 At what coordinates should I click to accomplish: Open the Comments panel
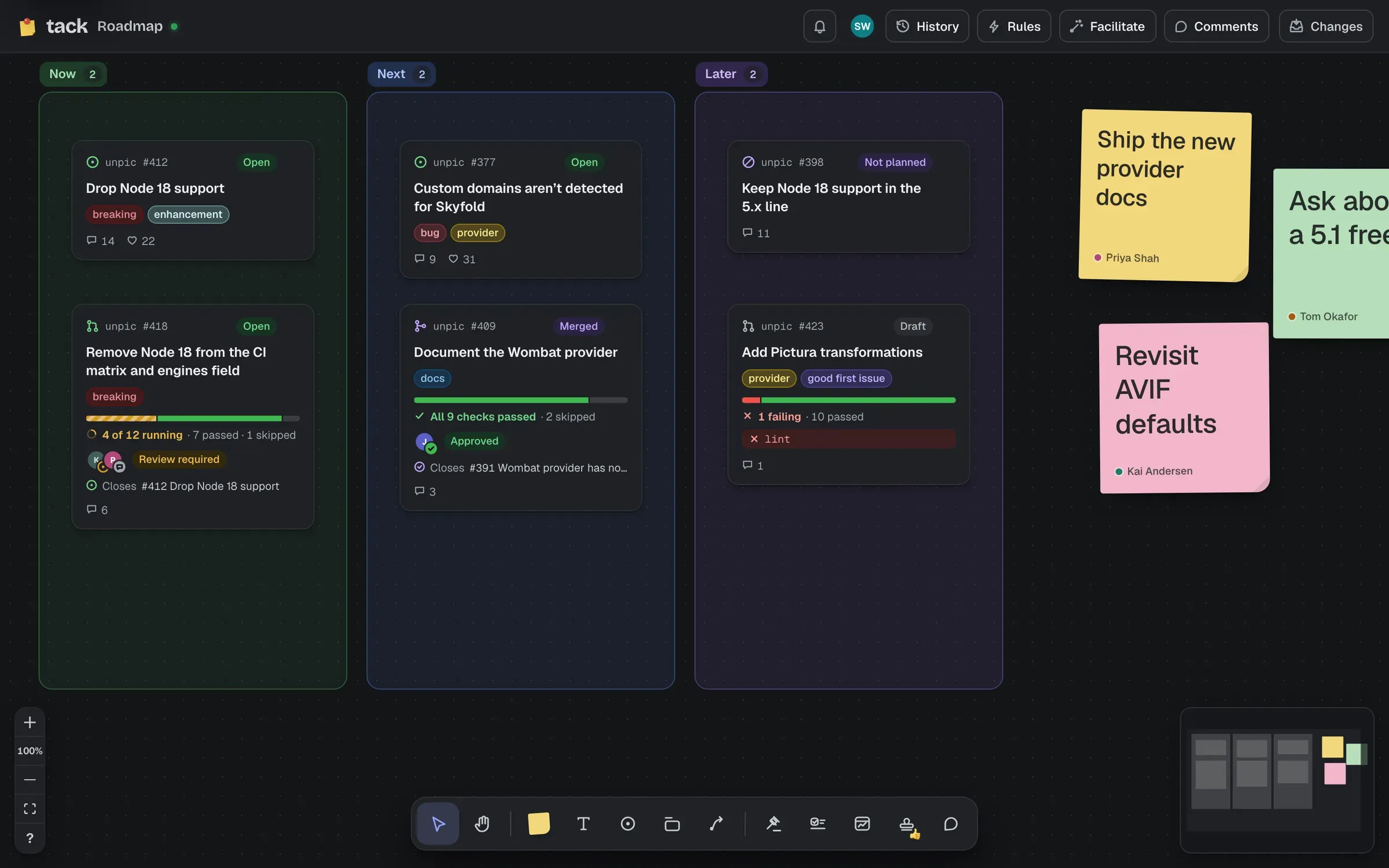pos(1217,26)
